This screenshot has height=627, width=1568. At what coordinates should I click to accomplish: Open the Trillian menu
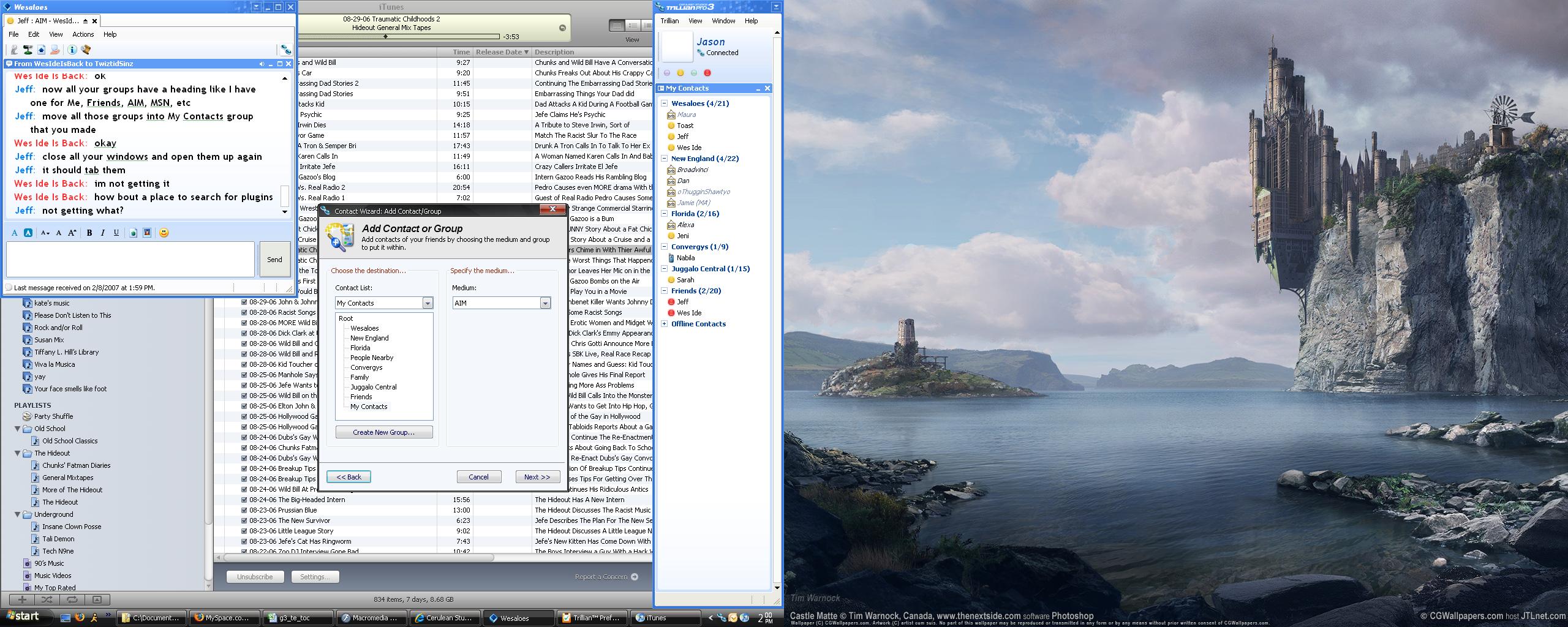point(669,21)
